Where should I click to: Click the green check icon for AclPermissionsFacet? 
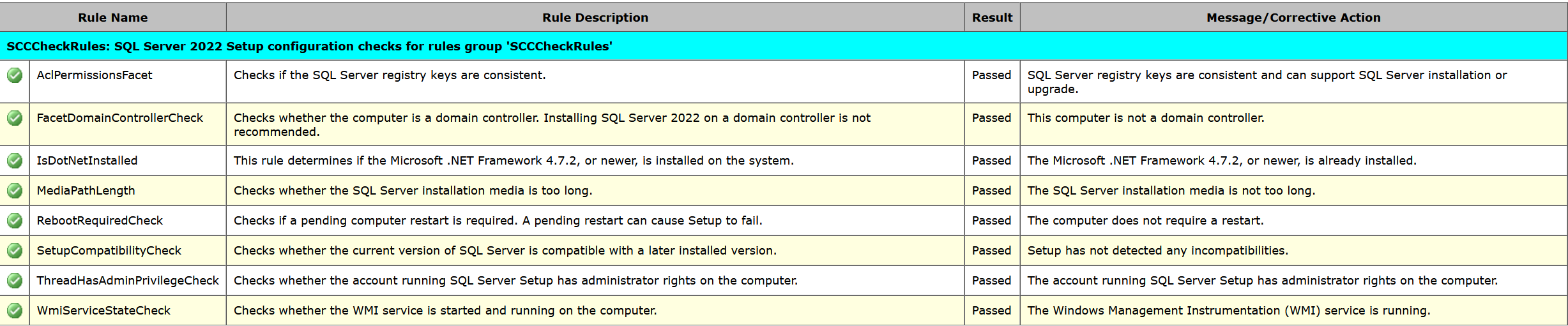(15, 75)
